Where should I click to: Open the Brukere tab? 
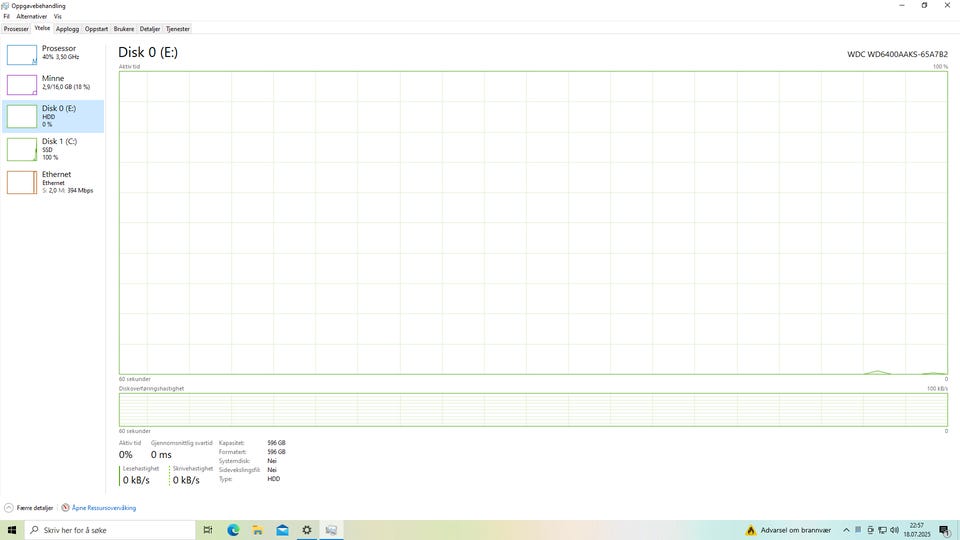click(124, 29)
